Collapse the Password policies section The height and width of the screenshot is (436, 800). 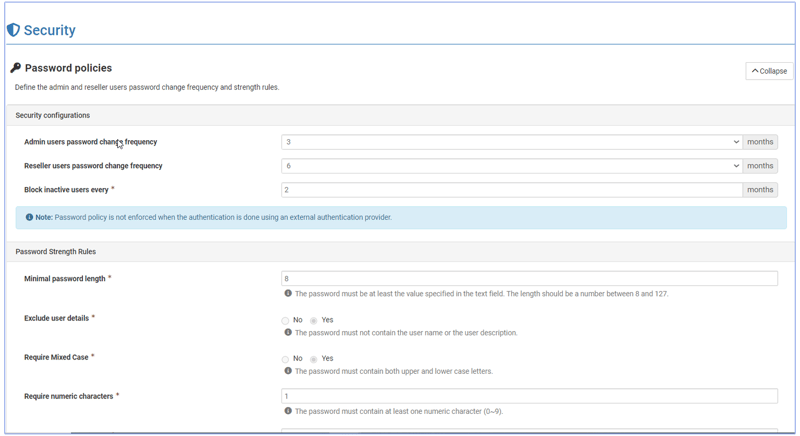coord(769,71)
